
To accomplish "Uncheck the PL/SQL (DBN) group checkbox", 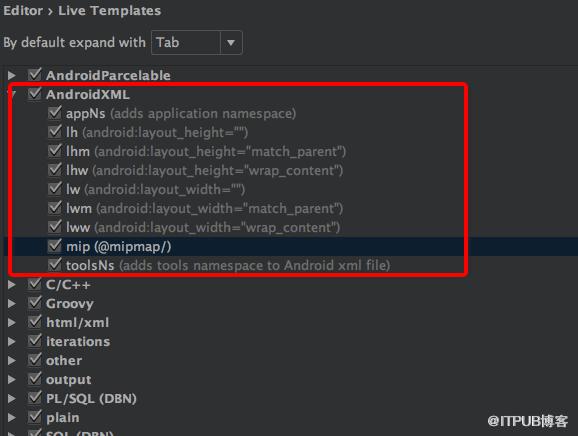I will (35, 398).
